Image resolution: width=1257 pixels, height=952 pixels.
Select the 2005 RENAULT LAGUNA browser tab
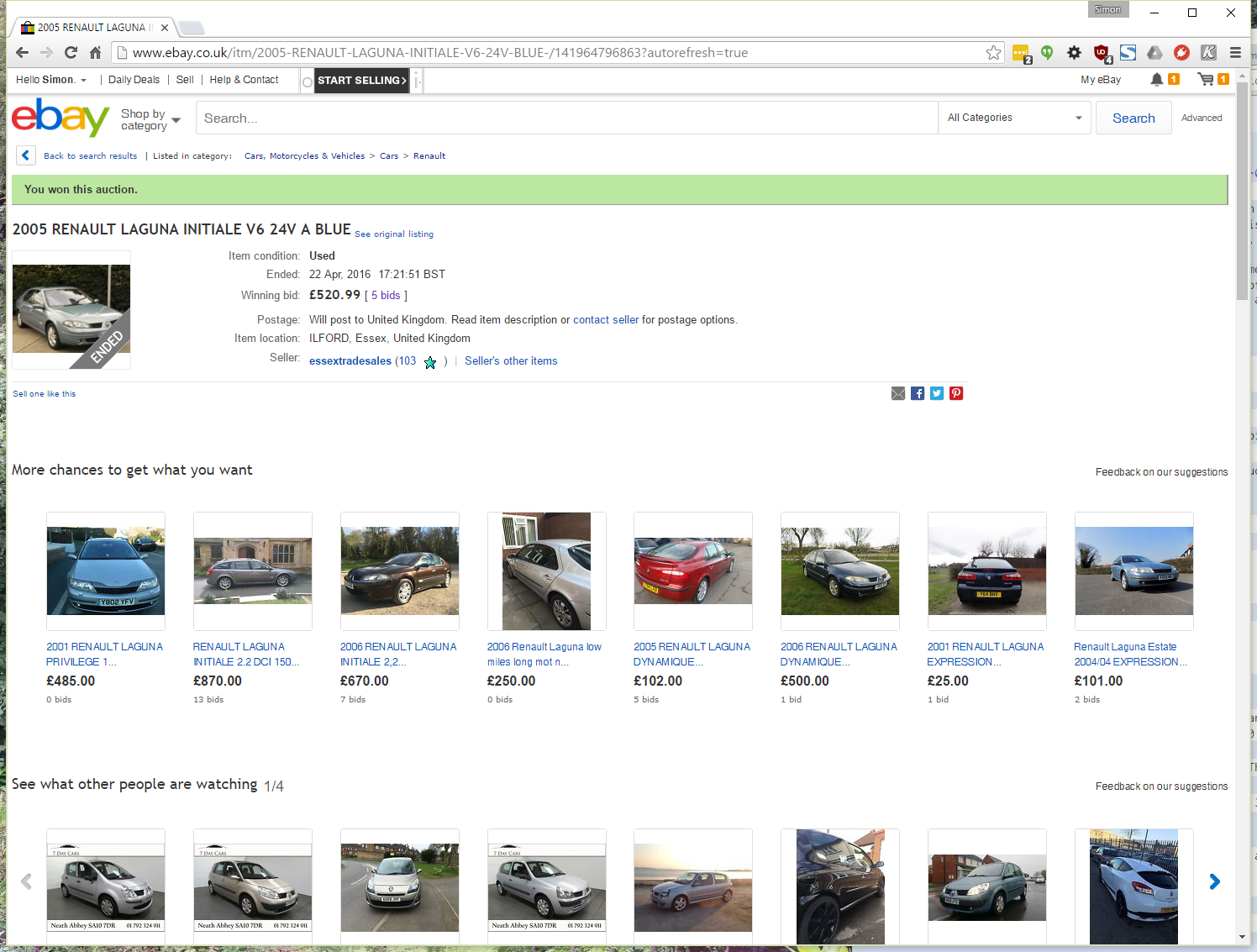click(x=94, y=27)
